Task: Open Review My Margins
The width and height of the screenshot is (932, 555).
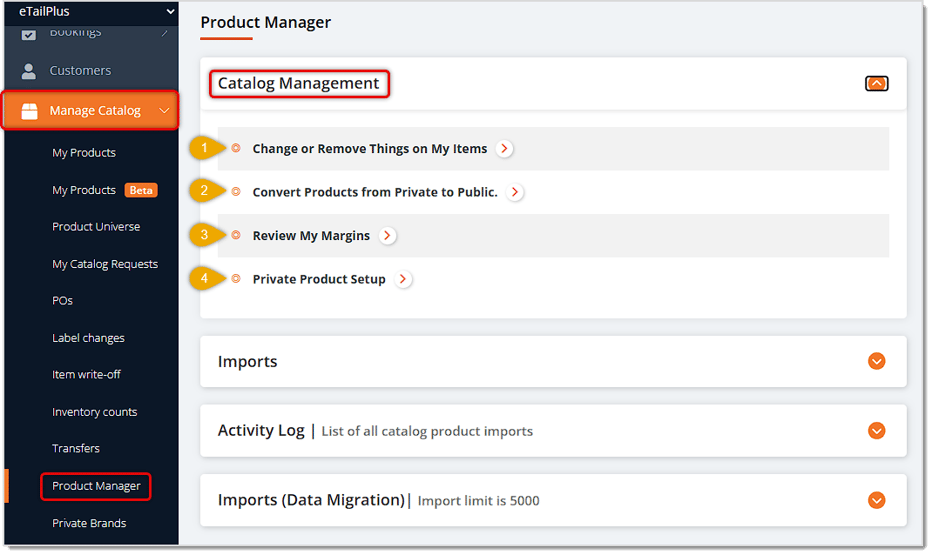Action: (x=311, y=236)
